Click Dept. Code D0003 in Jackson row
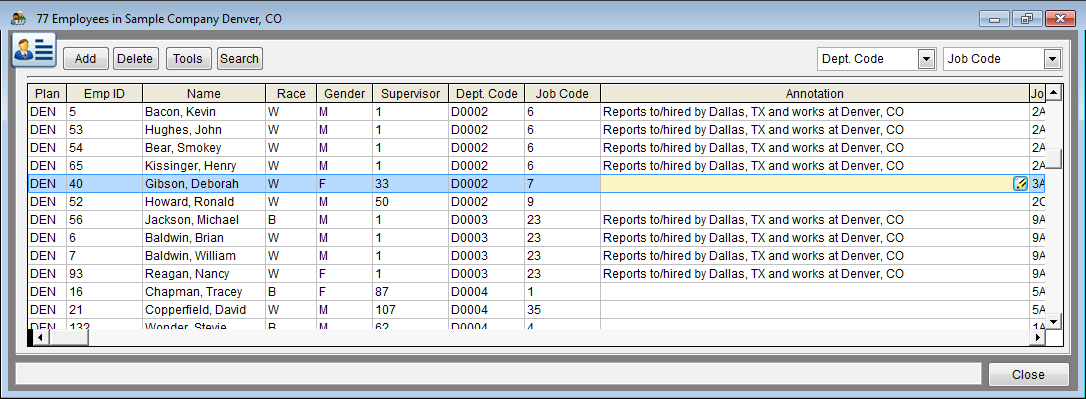1086x399 pixels. (x=486, y=220)
